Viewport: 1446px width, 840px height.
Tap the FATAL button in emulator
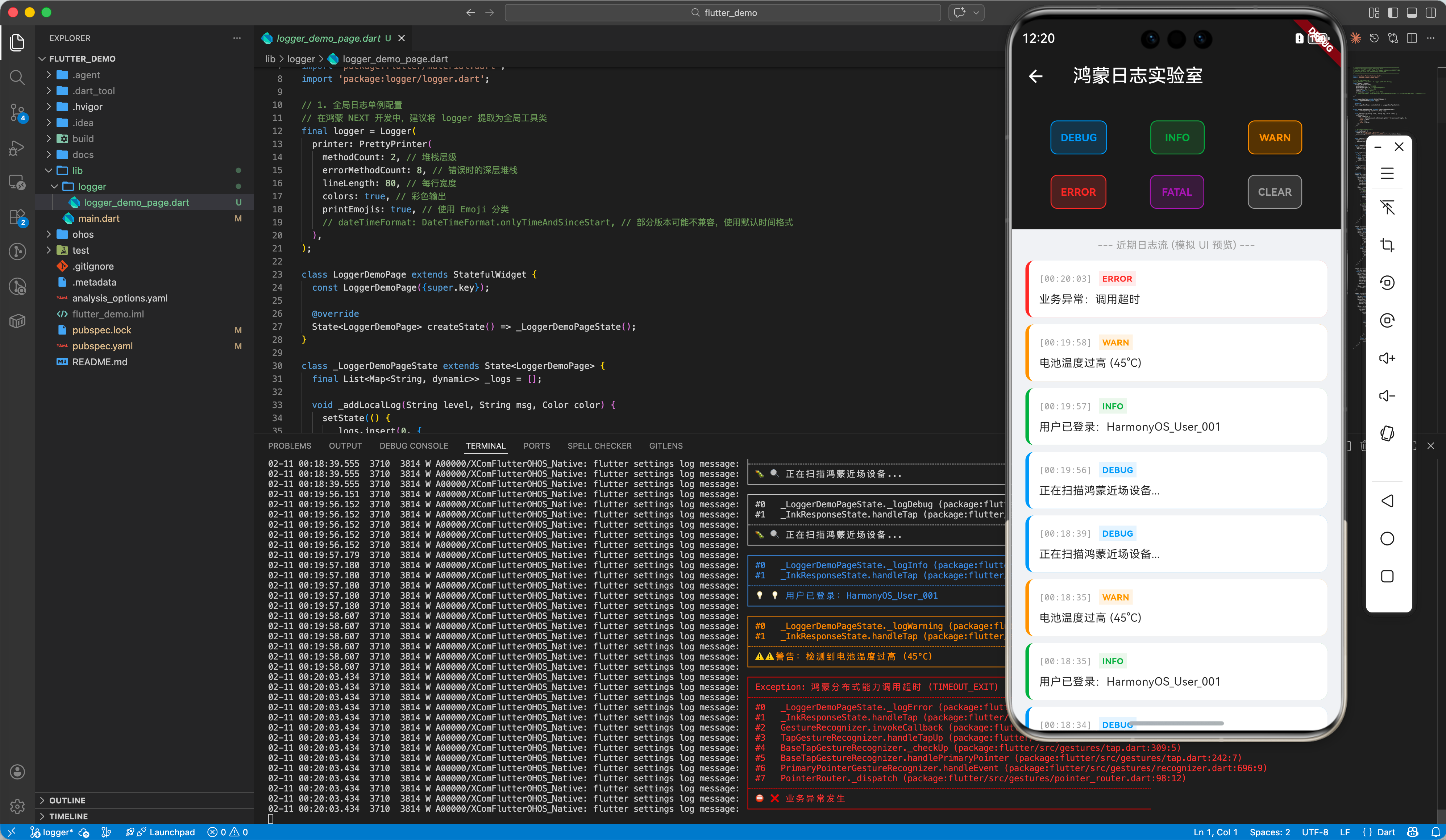tap(1176, 192)
